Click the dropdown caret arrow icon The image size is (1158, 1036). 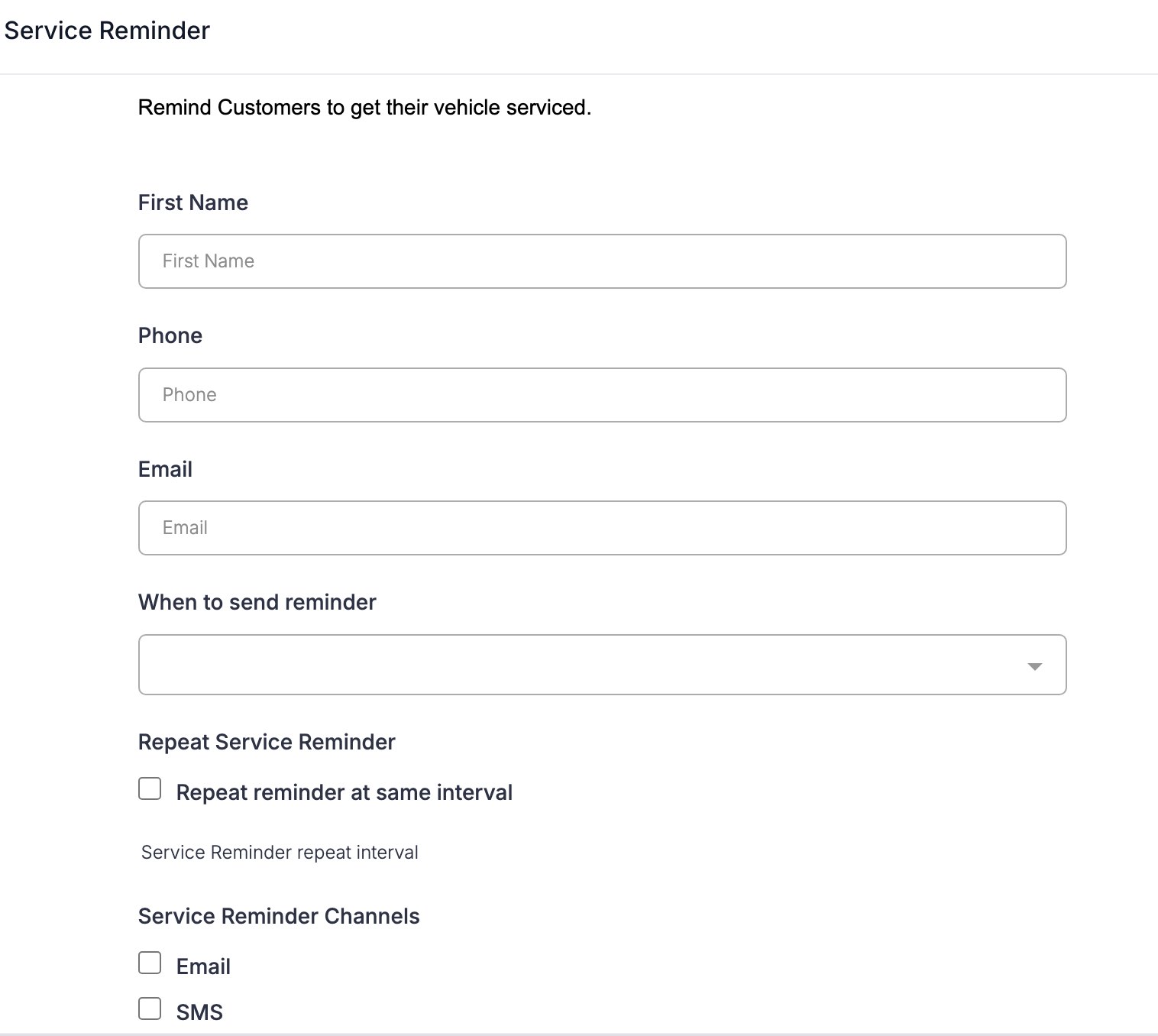point(1035,666)
